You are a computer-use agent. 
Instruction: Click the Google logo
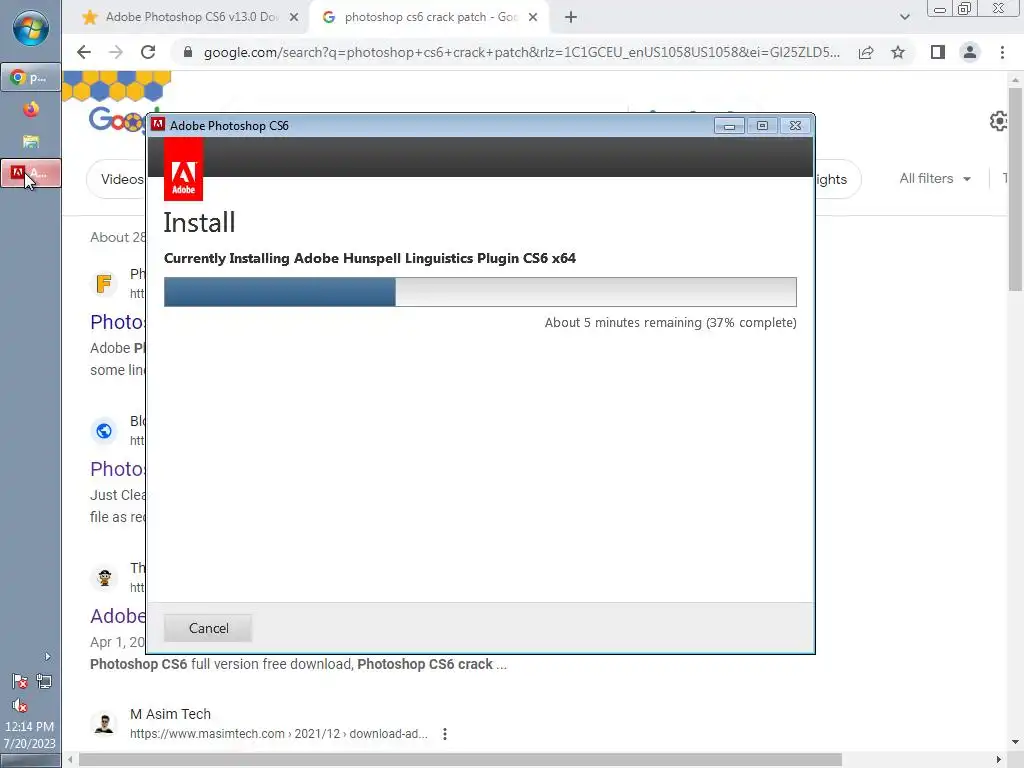pos(118,120)
